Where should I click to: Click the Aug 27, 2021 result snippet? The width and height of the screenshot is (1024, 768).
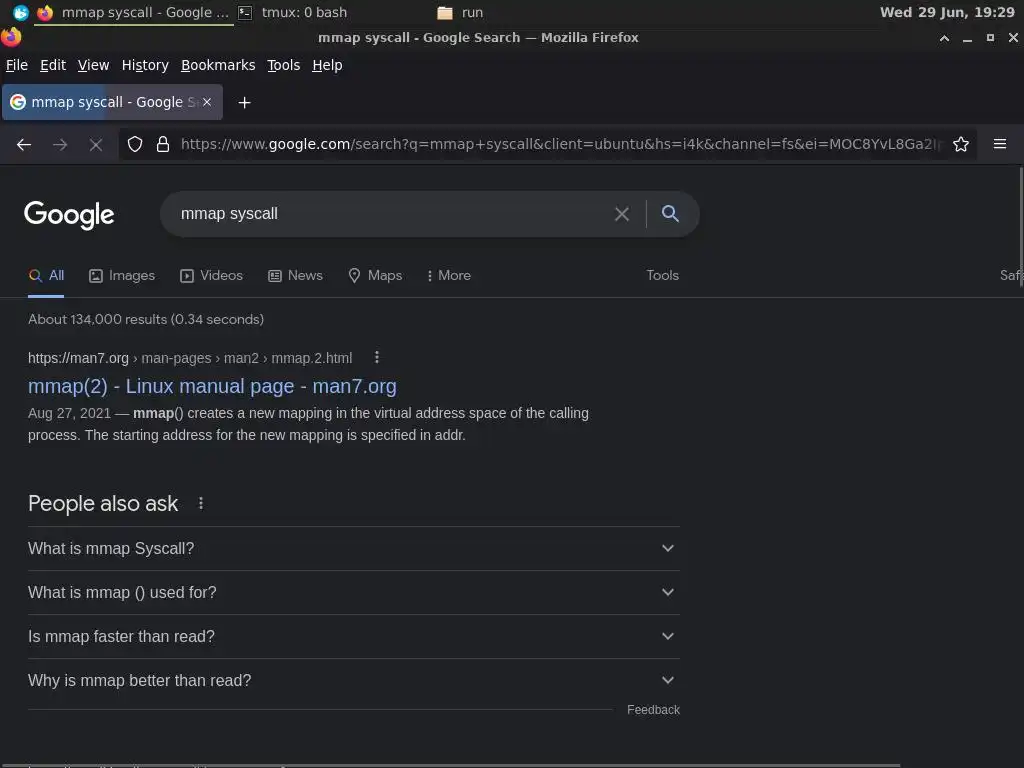[308, 424]
